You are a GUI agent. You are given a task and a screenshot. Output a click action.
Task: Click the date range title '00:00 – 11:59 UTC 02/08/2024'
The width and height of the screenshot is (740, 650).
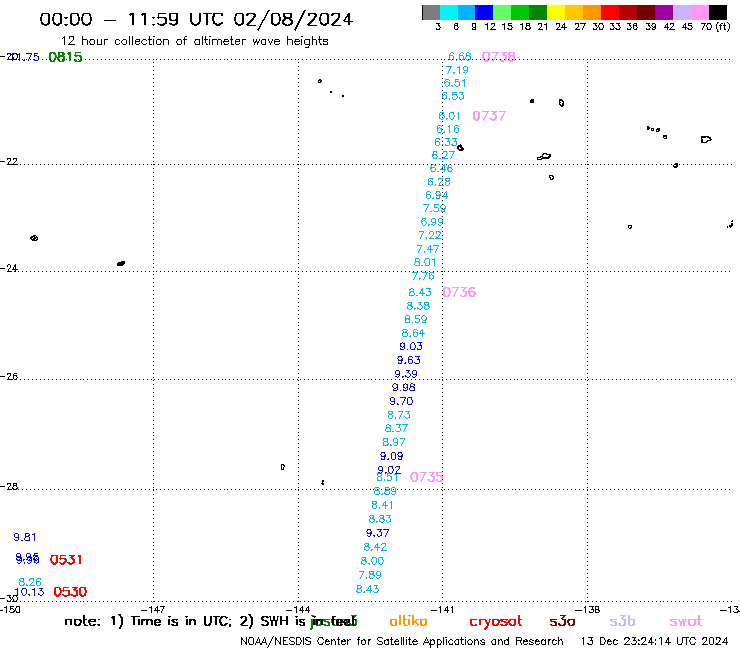(196, 19)
